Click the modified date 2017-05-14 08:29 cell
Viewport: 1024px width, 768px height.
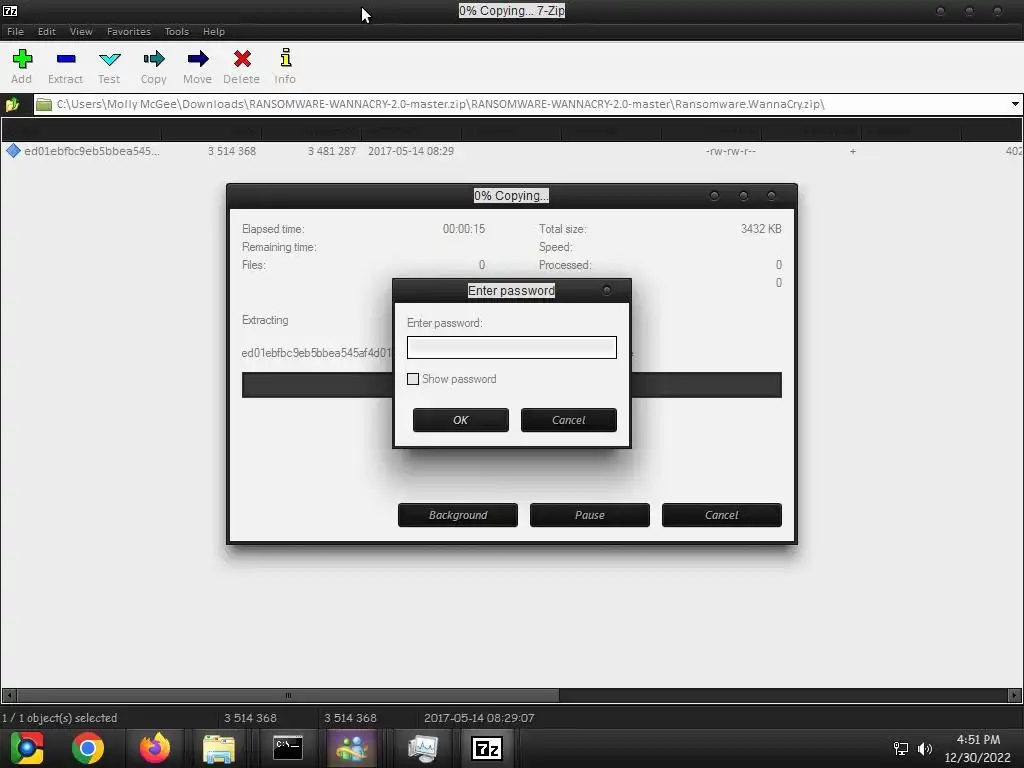(411, 151)
